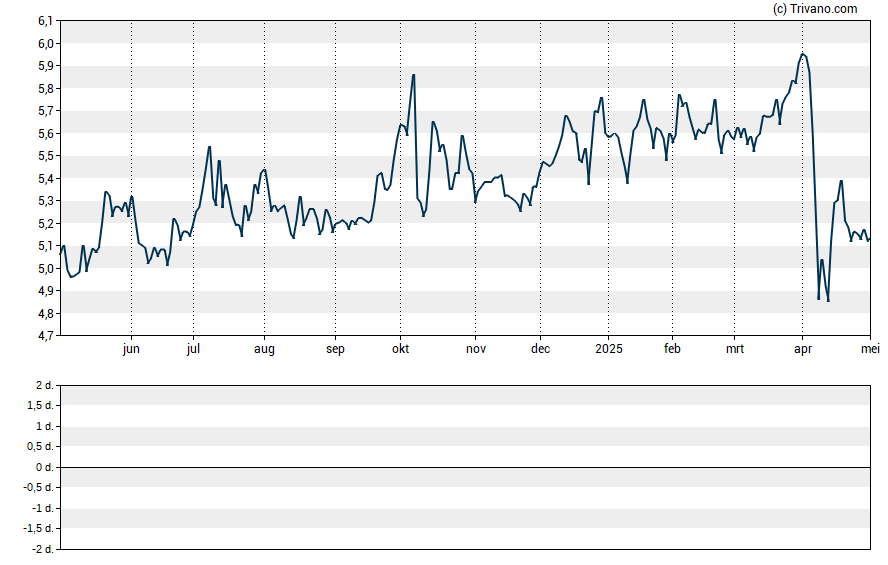Image resolution: width=888 pixels, height=565 pixels.
Task: Click the 5,9 price axis label
Action: 45,66
